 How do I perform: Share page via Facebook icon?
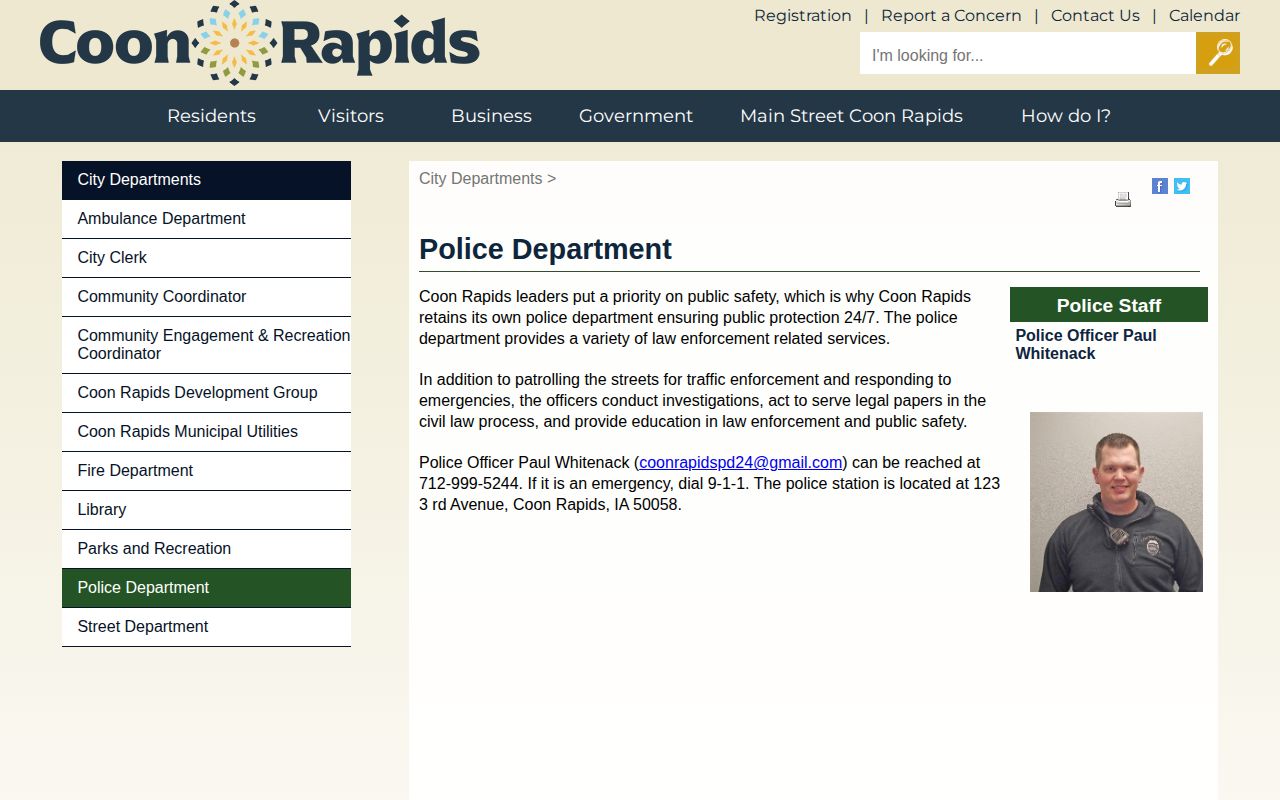pyautogui.click(x=1160, y=186)
